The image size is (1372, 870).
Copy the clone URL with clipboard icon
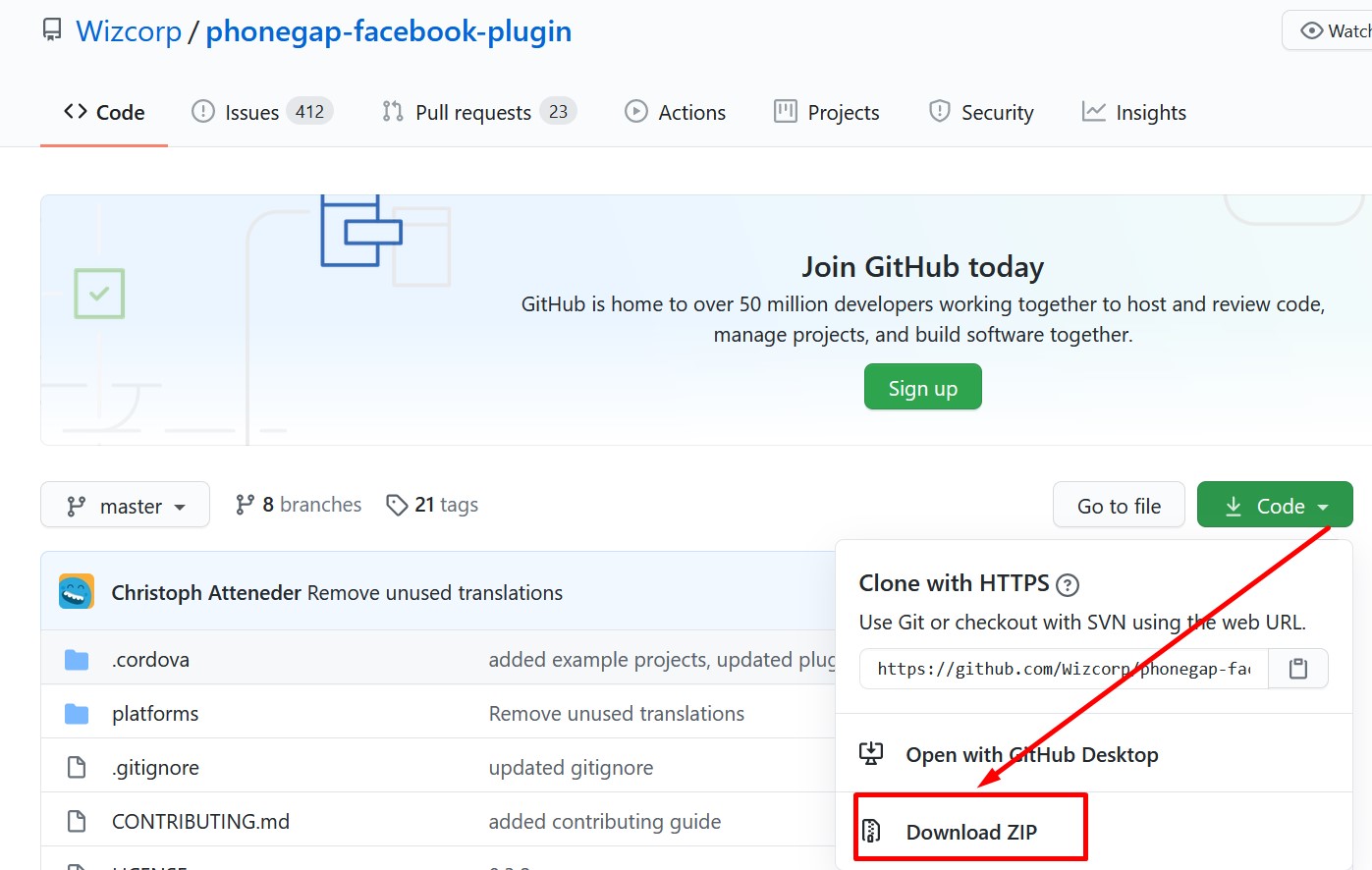pyautogui.click(x=1298, y=669)
